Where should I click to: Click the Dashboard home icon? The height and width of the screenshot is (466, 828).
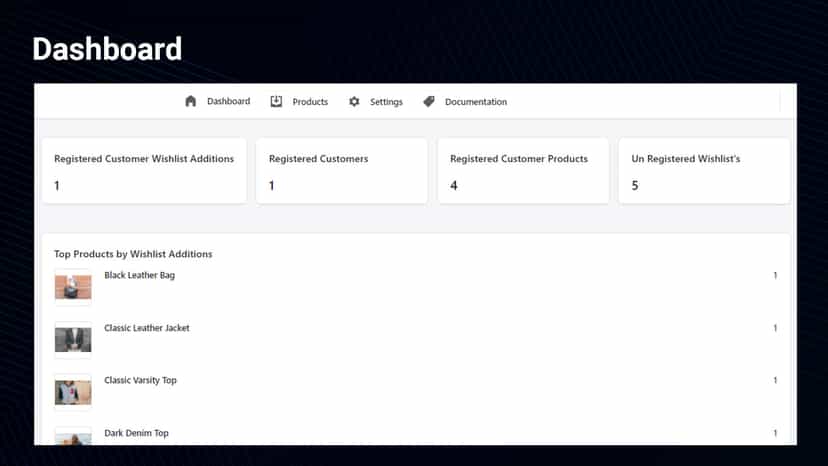click(191, 101)
